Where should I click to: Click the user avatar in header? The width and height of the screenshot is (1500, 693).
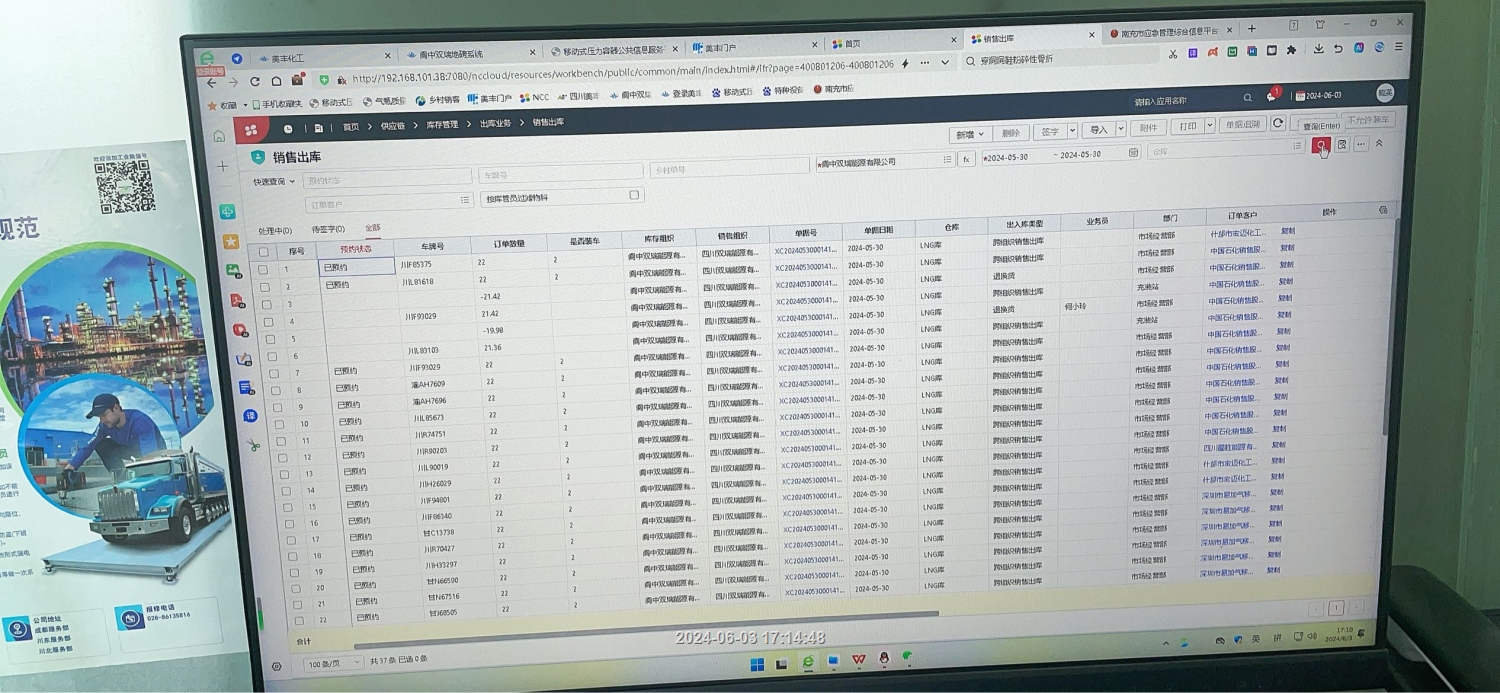1385,92
